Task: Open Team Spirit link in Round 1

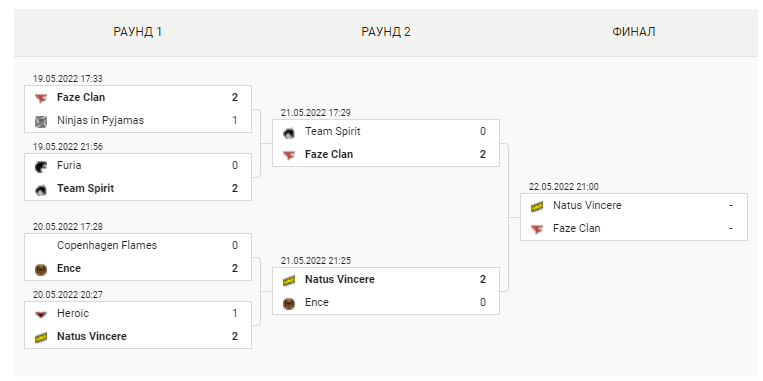Action: [85, 188]
